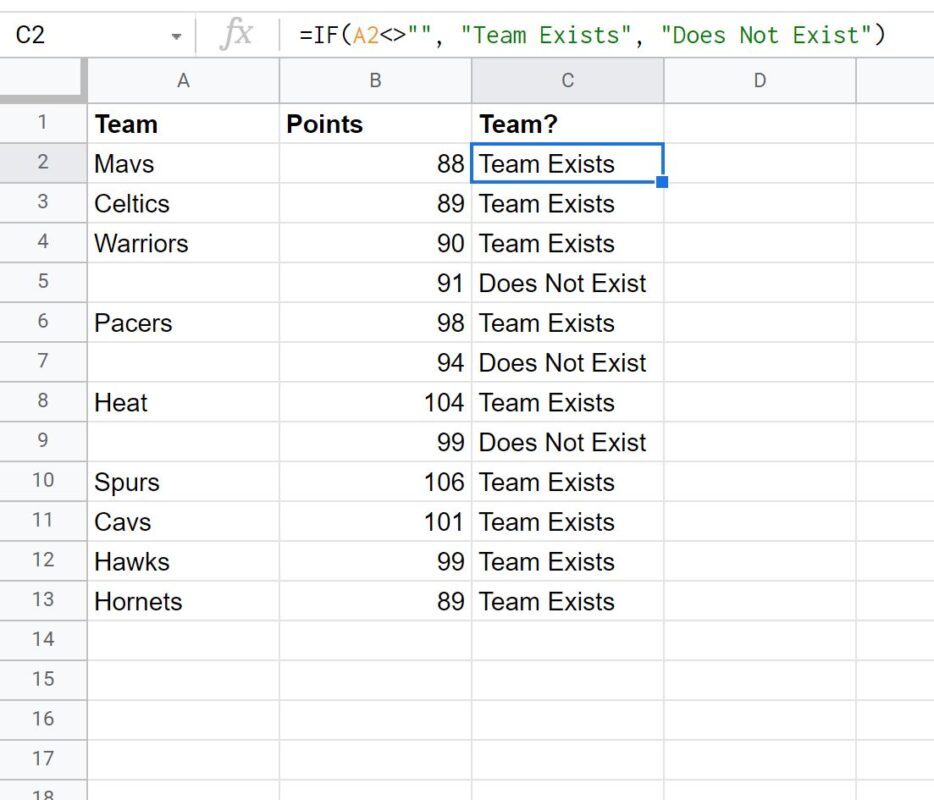
Task: Select column D header
Action: coord(760,80)
